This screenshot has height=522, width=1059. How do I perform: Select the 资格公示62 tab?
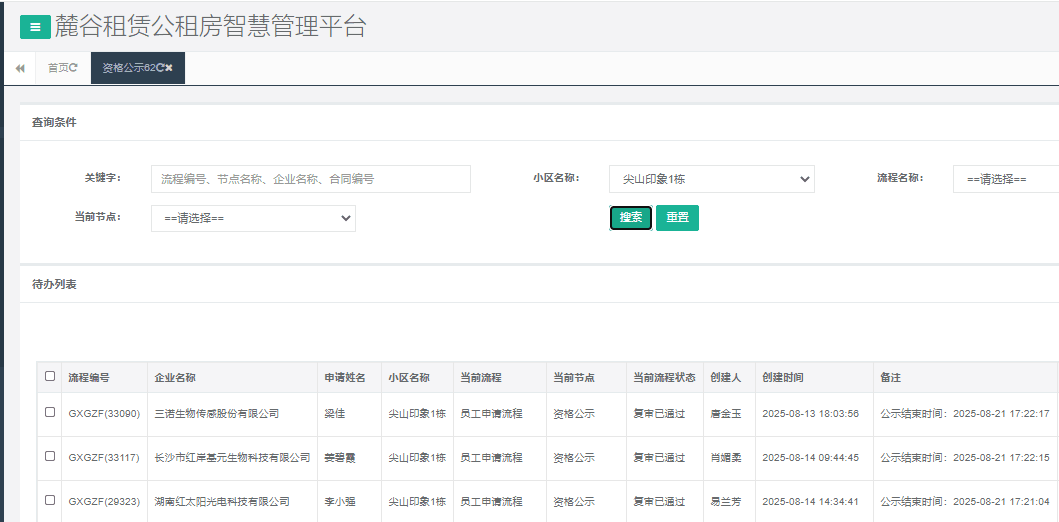pyautogui.click(x=128, y=68)
